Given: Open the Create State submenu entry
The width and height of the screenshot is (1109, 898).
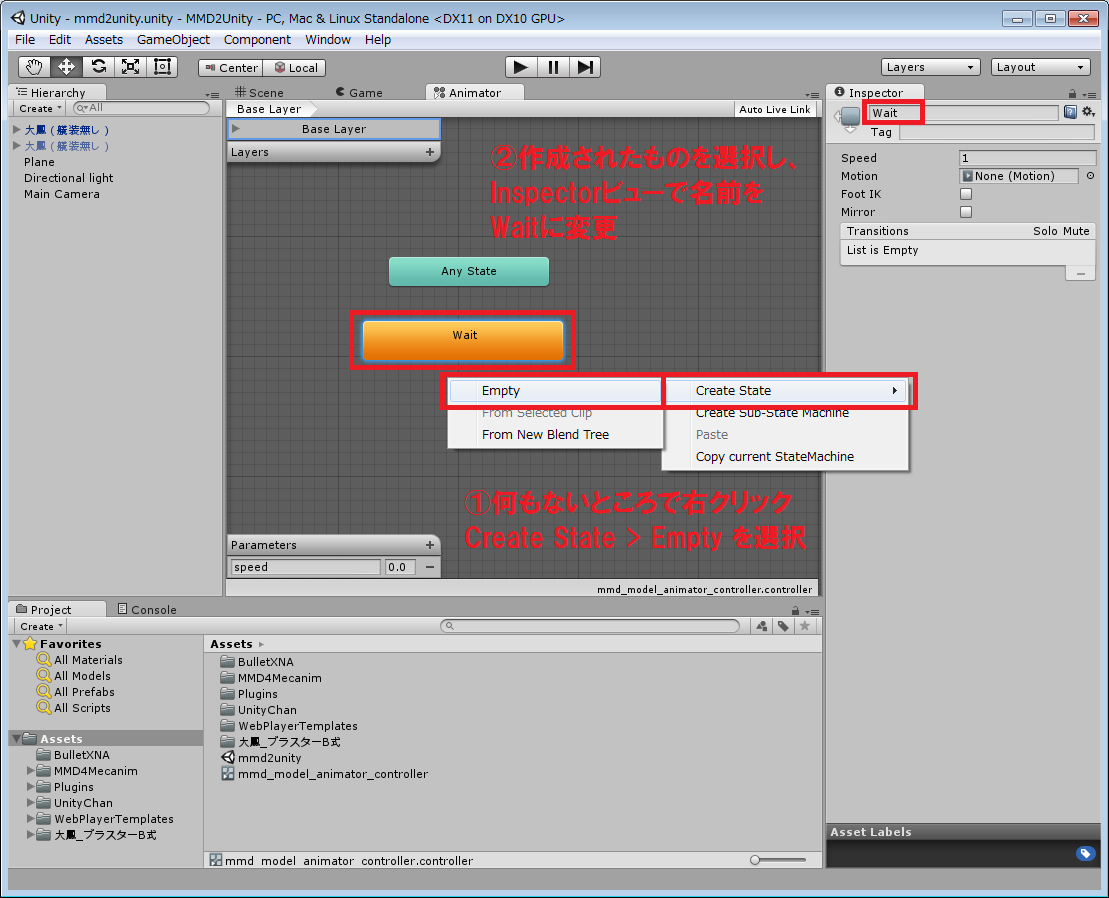Looking at the screenshot, I should coord(786,391).
